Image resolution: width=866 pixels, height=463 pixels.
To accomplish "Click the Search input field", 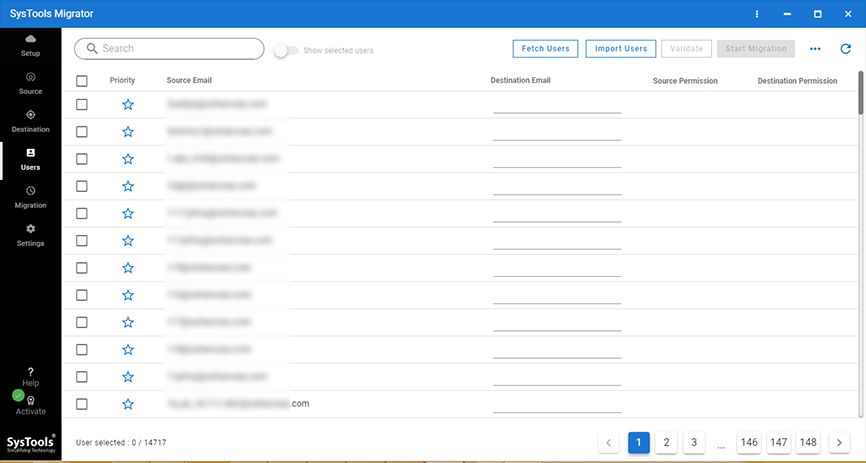I will [x=169, y=49].
